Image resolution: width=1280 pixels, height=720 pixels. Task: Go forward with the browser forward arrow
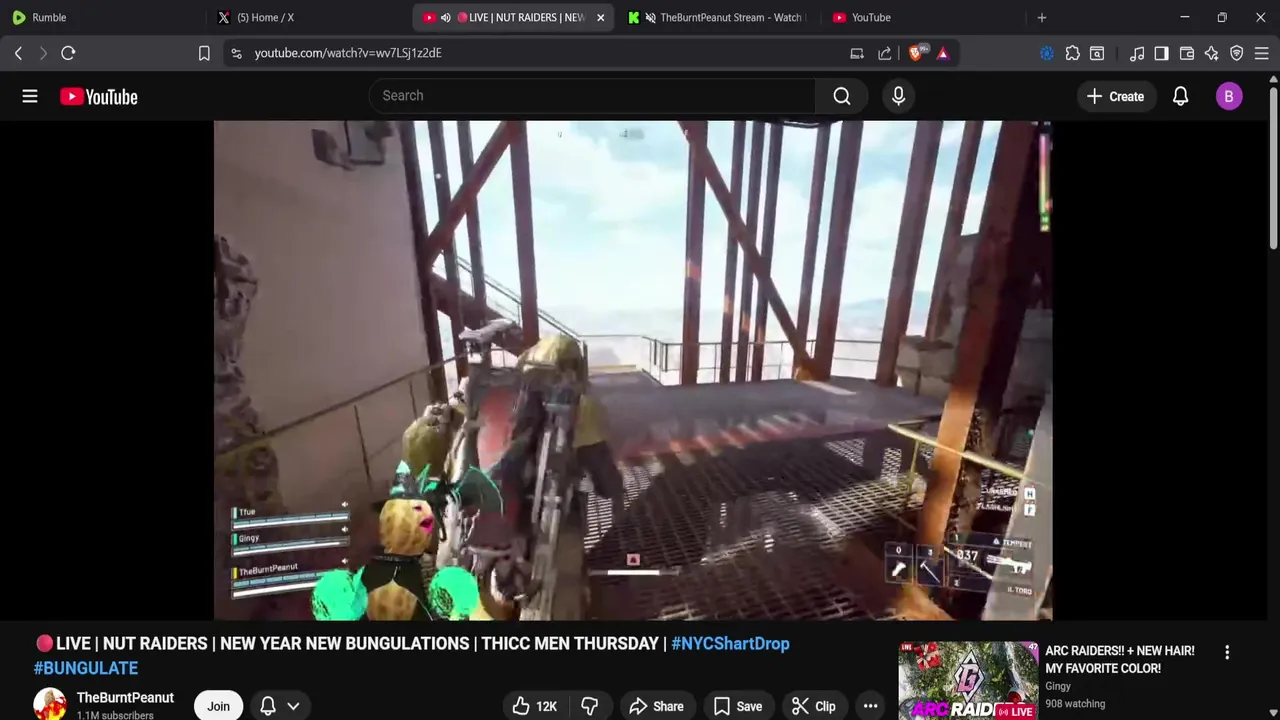coord(43,53)
